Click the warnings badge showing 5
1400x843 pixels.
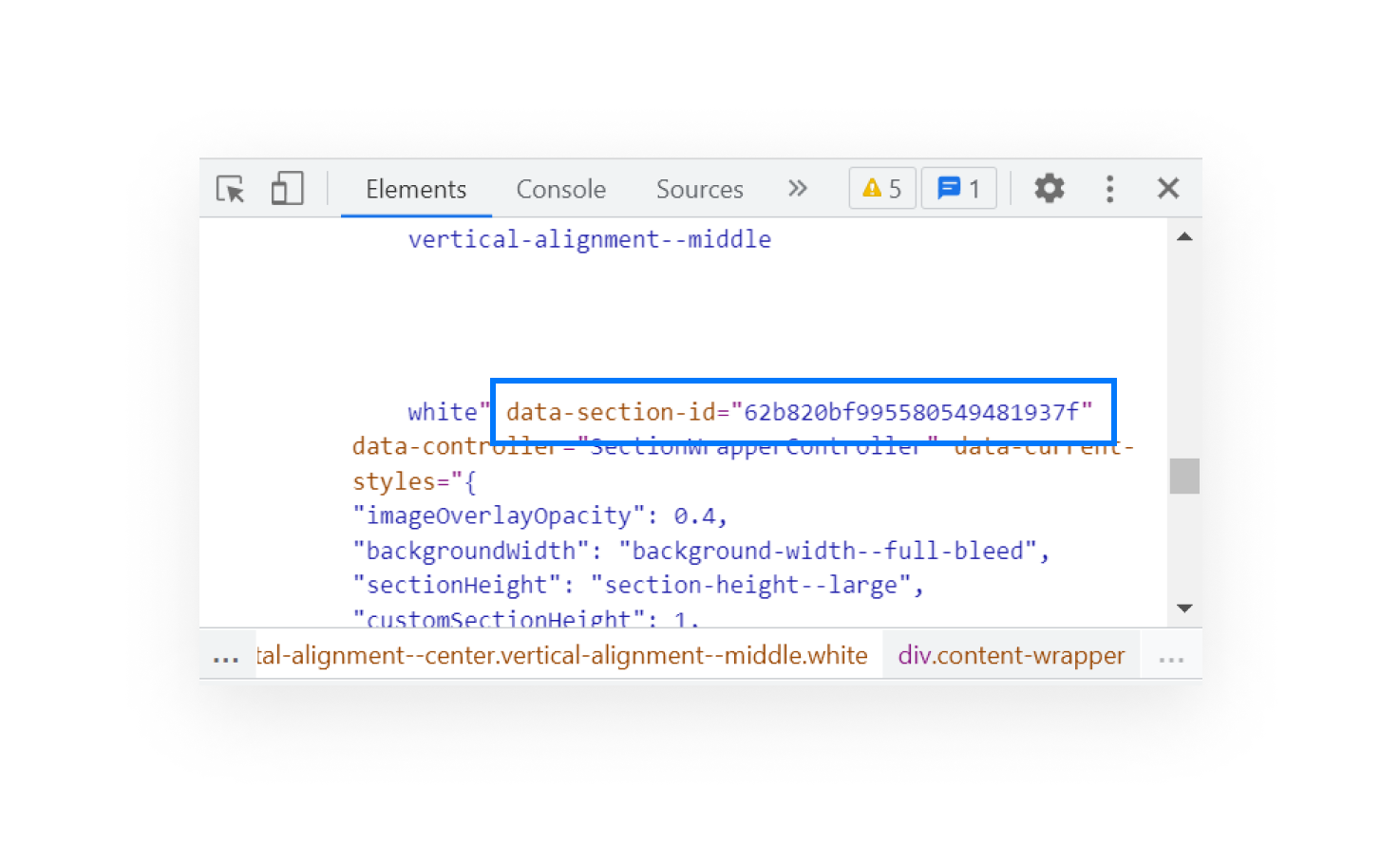(x=881, y=188)
